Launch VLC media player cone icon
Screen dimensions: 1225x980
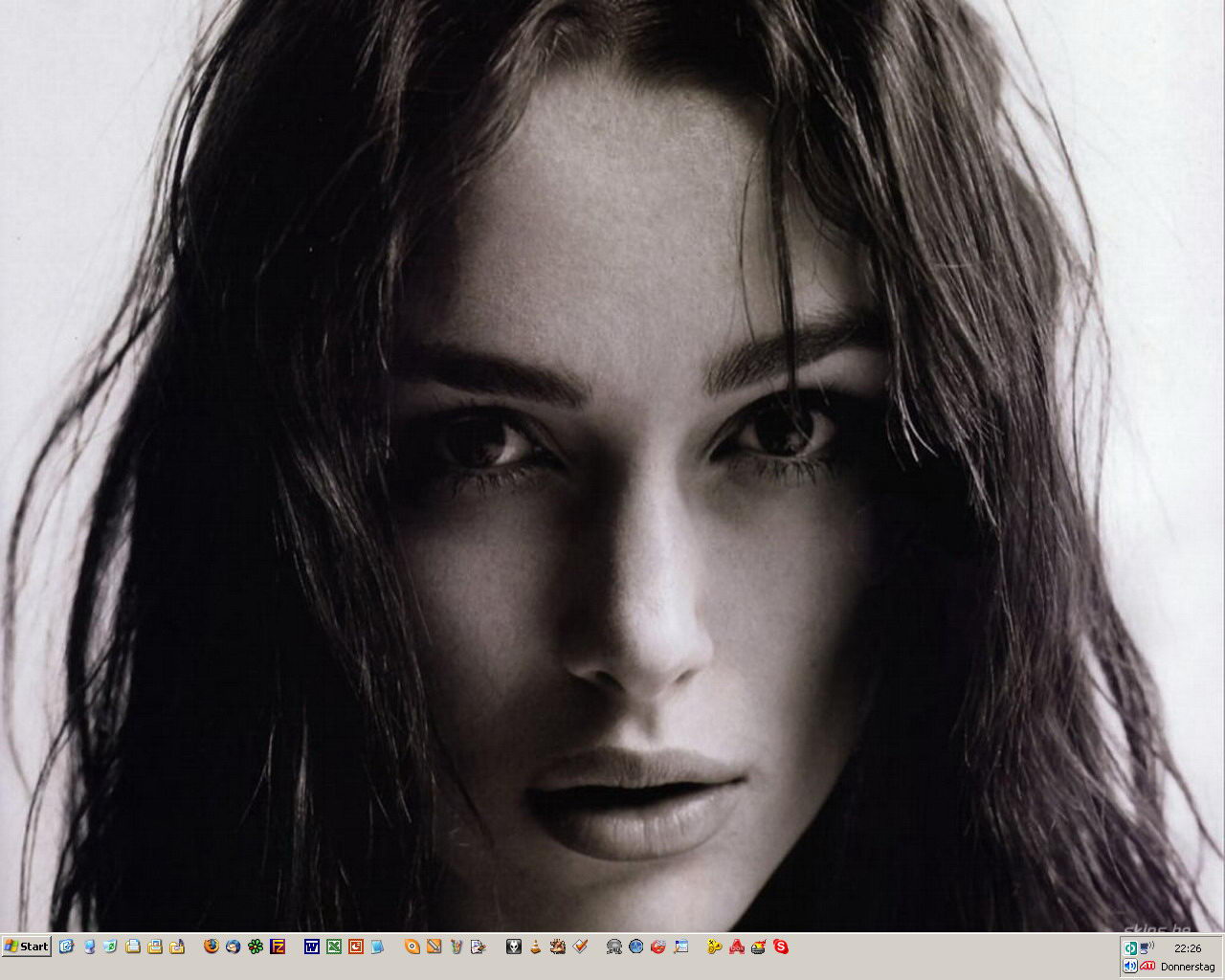tap(536, 947)
